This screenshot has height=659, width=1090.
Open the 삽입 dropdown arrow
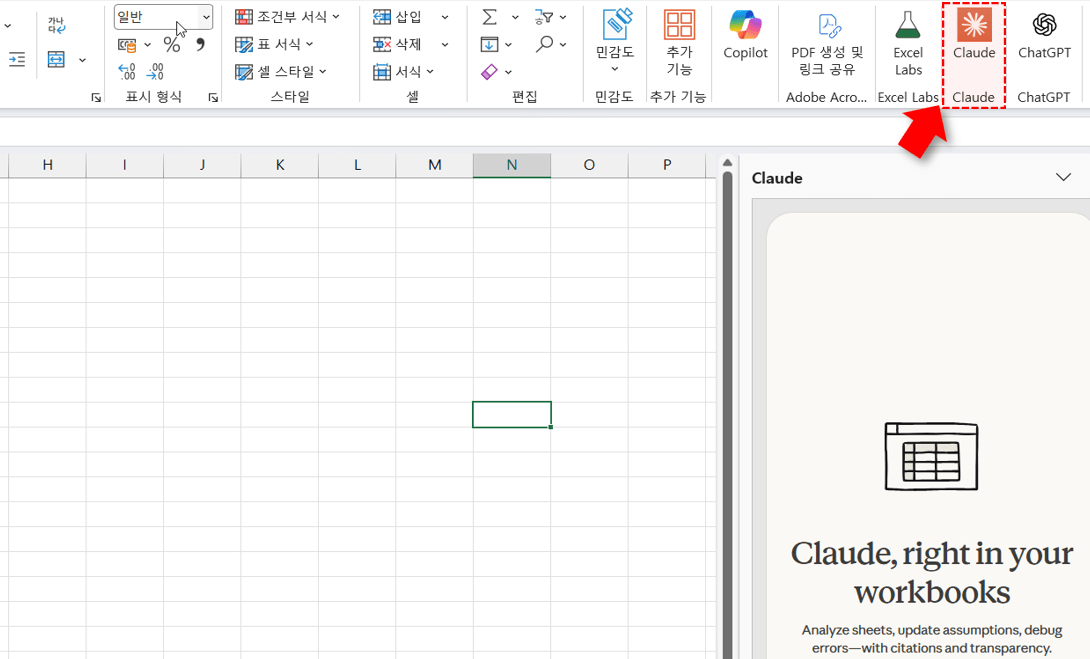pos(443,16)
